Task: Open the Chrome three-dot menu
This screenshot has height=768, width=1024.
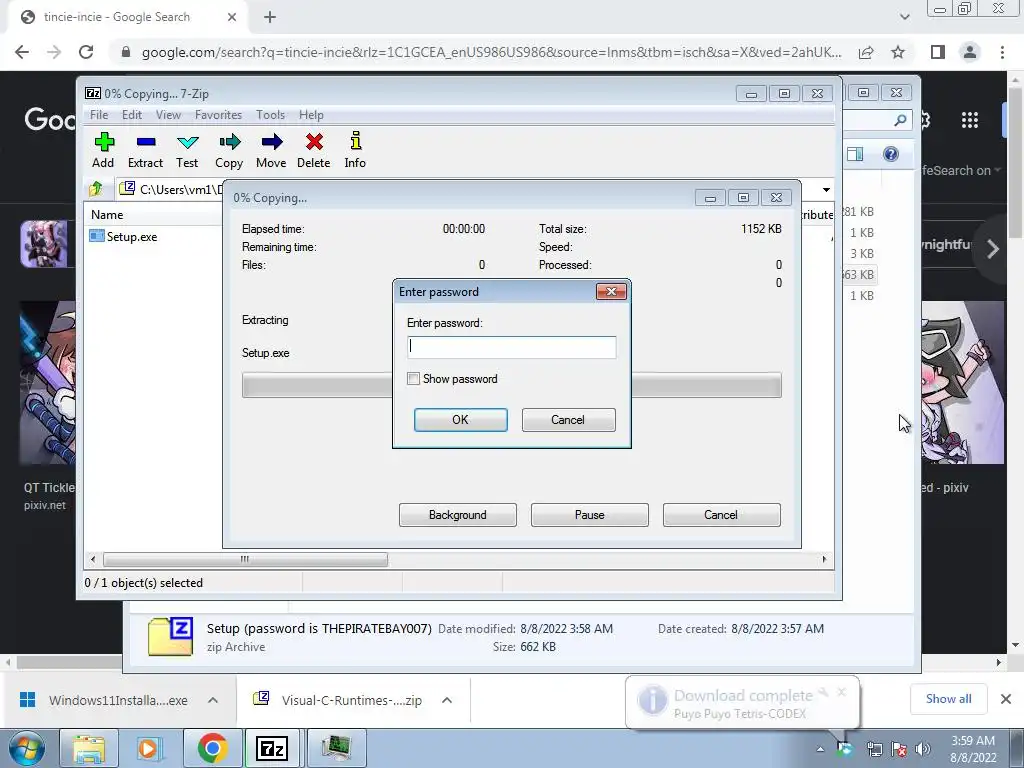Action: pos(1002,52)
